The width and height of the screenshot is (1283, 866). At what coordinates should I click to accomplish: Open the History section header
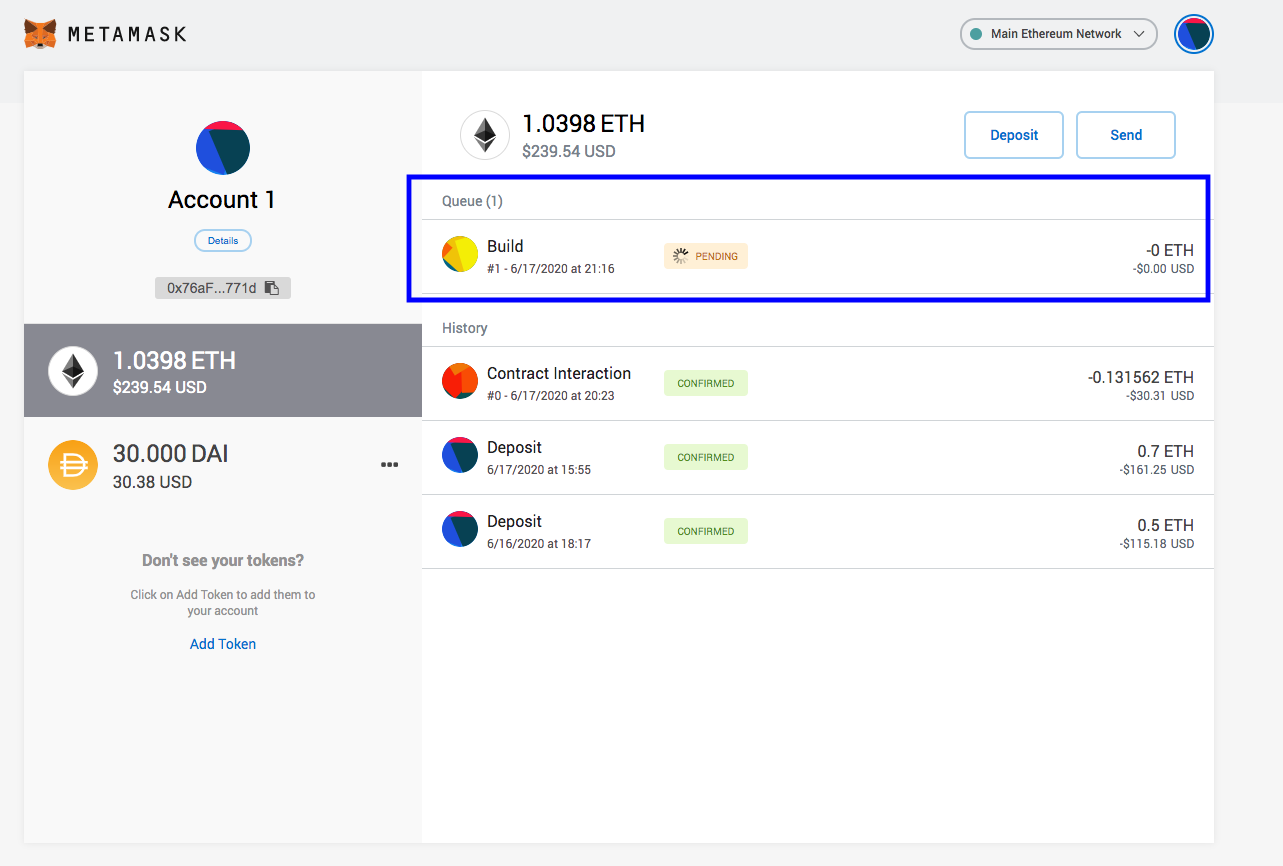pyautogui.click(x=465, y=328)
